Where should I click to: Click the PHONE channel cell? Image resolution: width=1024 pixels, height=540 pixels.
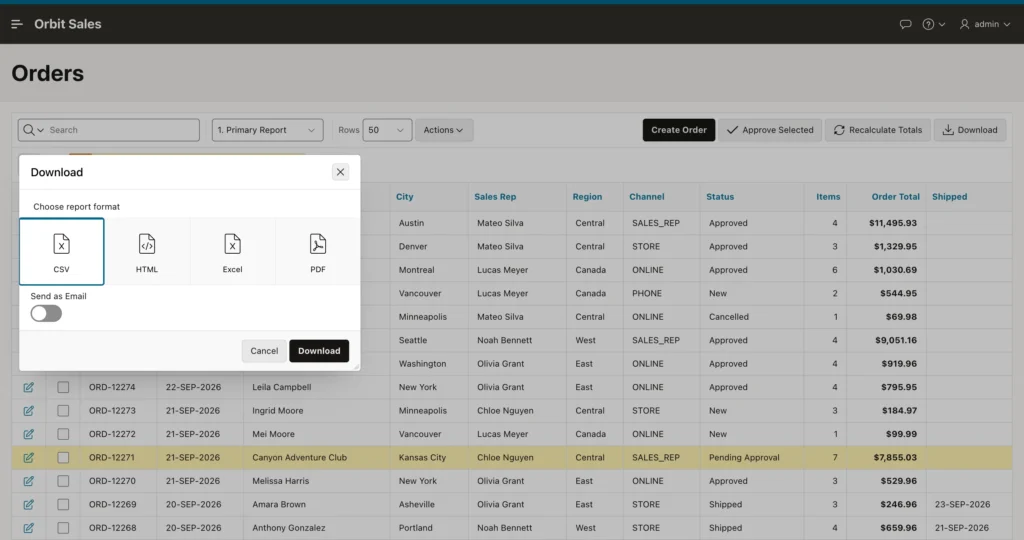(647, 293)
